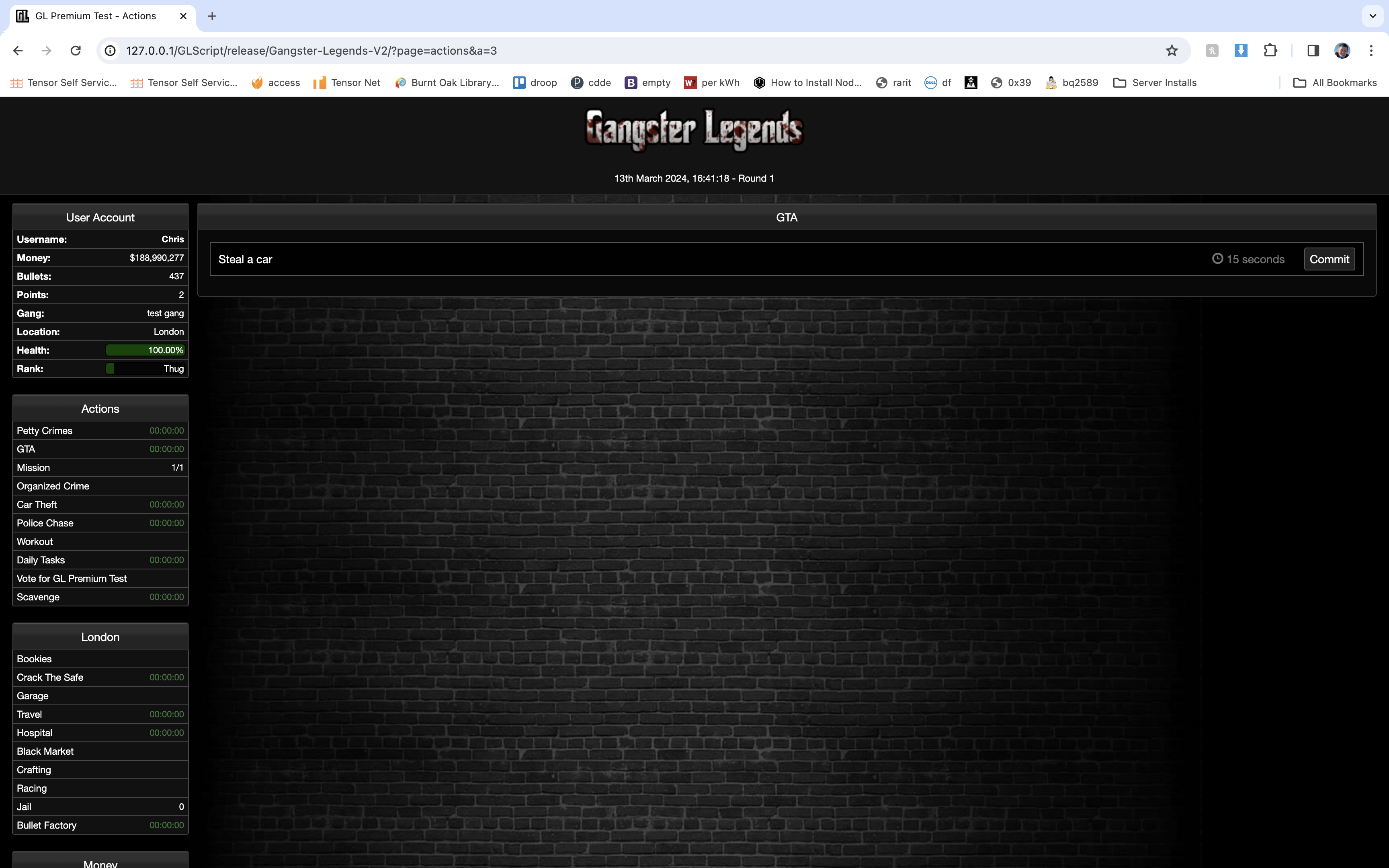Viewport: 1389px width, 868px height.
Task: Expand the tab search dropdown arrow
Action: click(x=1373, y=16)
